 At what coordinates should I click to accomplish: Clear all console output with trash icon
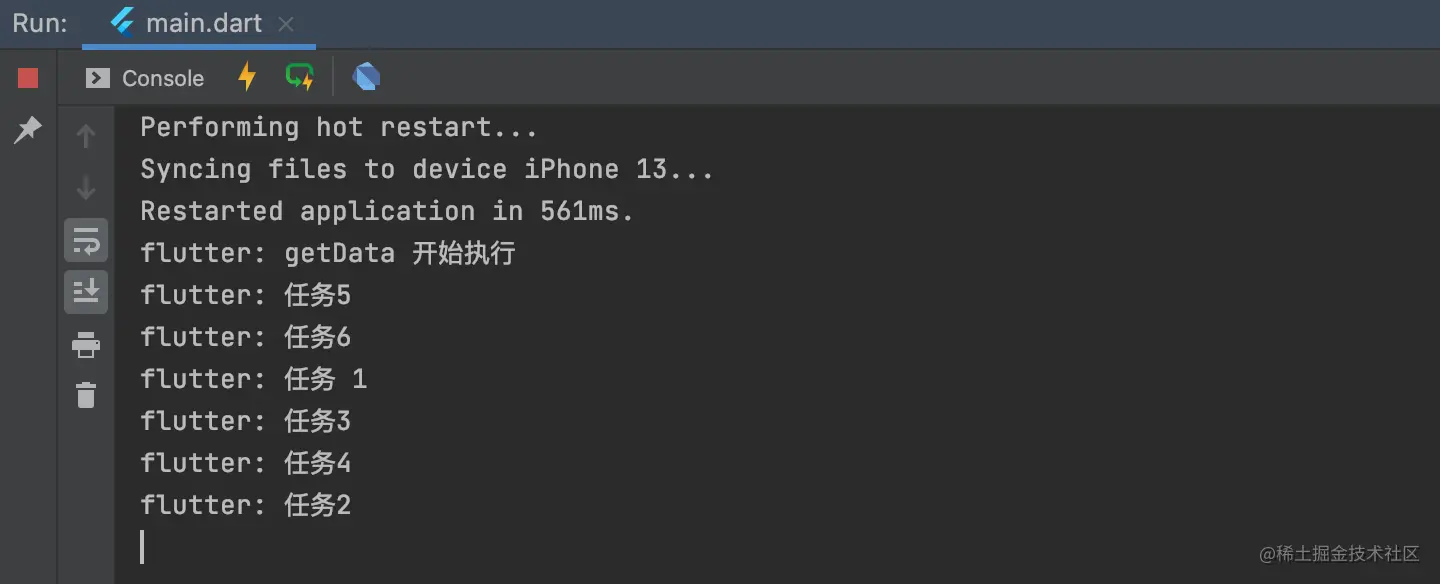pyautogui.click(x=86, y=395)
